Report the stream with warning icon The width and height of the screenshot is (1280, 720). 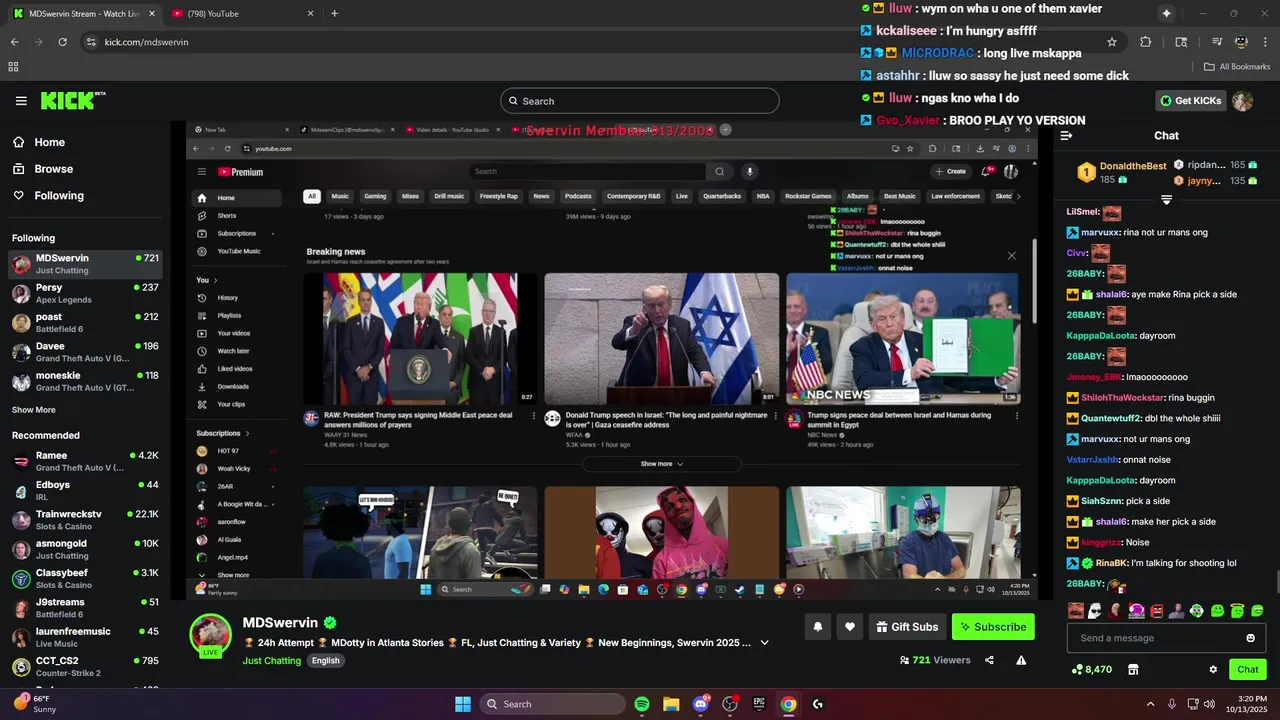tap(1021, 660)
